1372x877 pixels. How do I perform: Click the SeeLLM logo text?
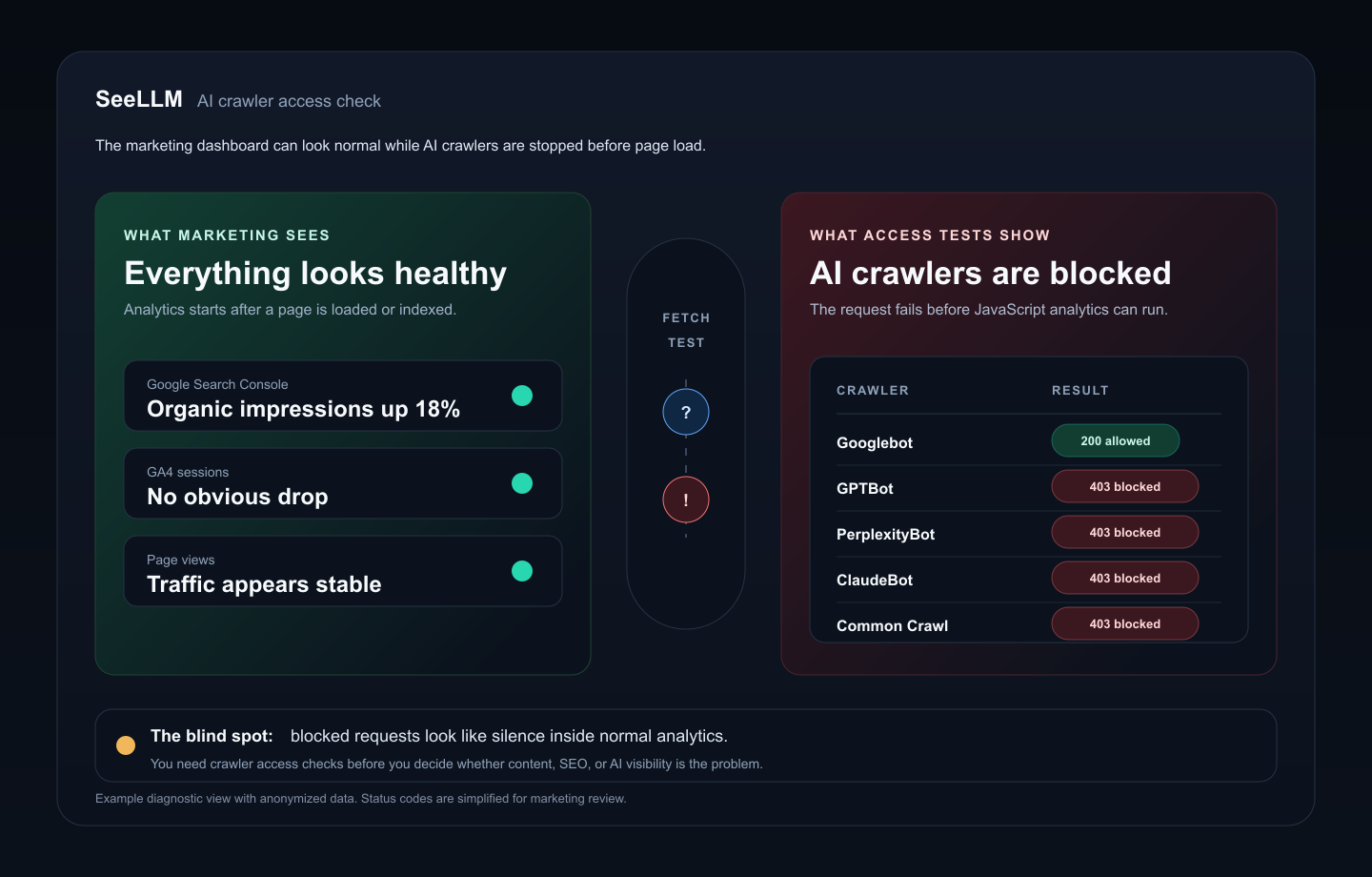click(x=139, y=99)
